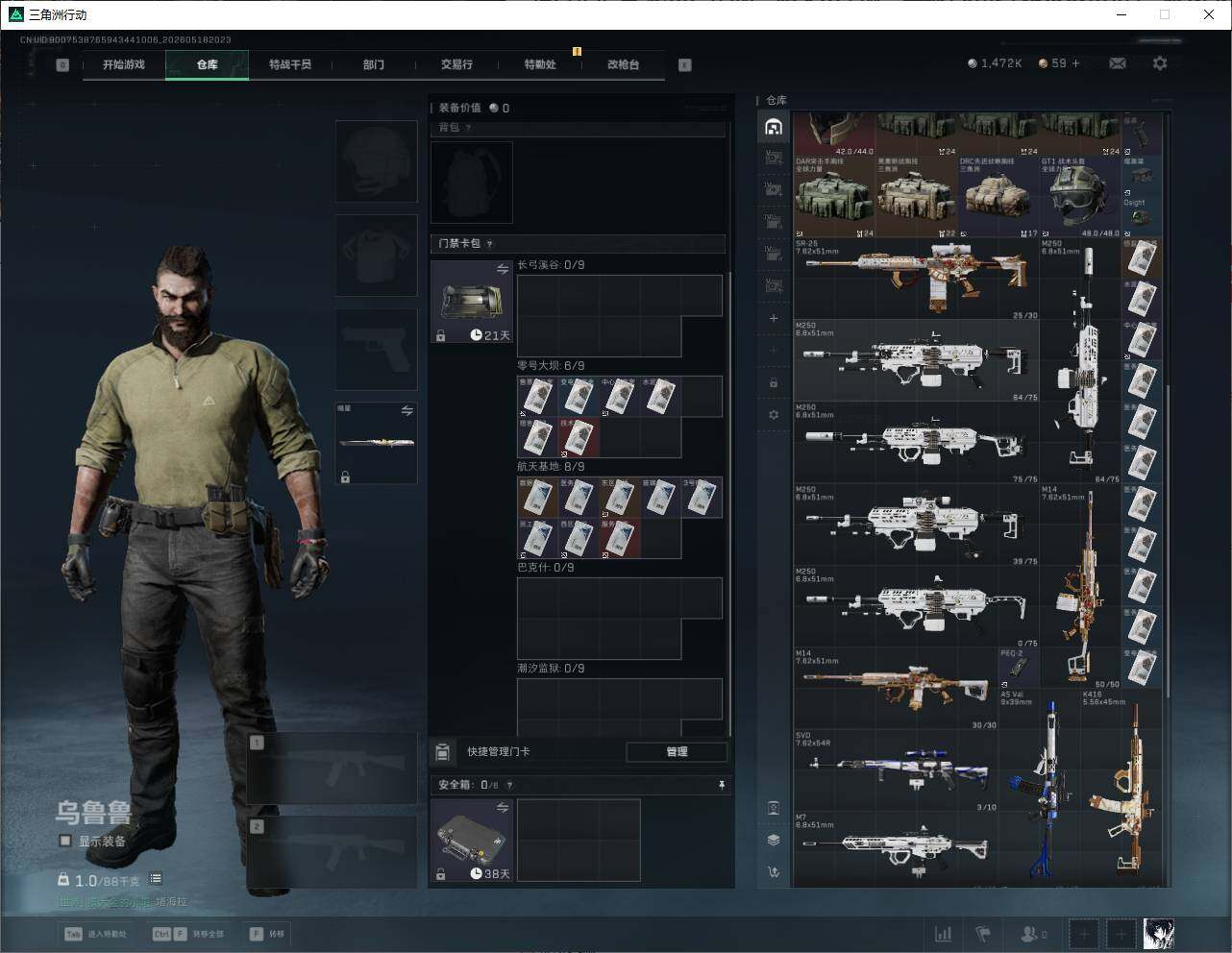Click the 管理 button
The image size is (1232, 953).
tap(677, 751)
